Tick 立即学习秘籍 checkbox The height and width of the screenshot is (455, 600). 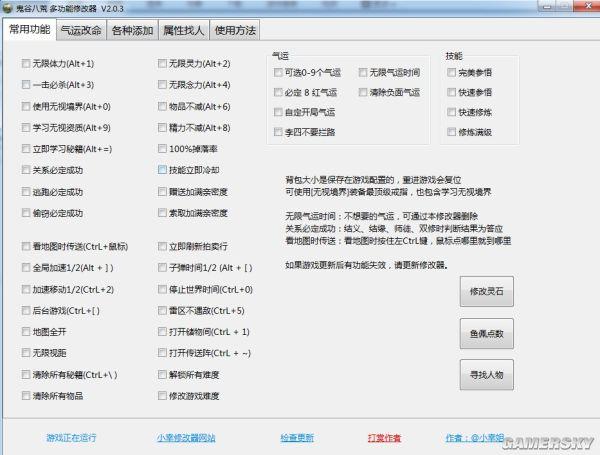pyautogui.click(x=26, y=149)
